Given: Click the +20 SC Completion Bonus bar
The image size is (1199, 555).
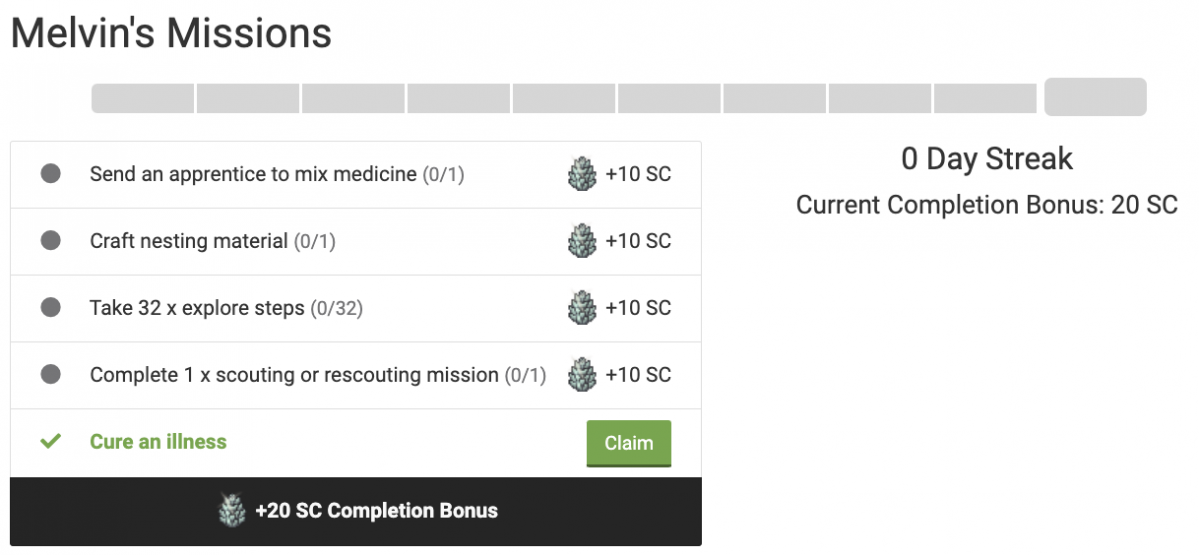Looking at the screenshot, I should pos(356,511).
